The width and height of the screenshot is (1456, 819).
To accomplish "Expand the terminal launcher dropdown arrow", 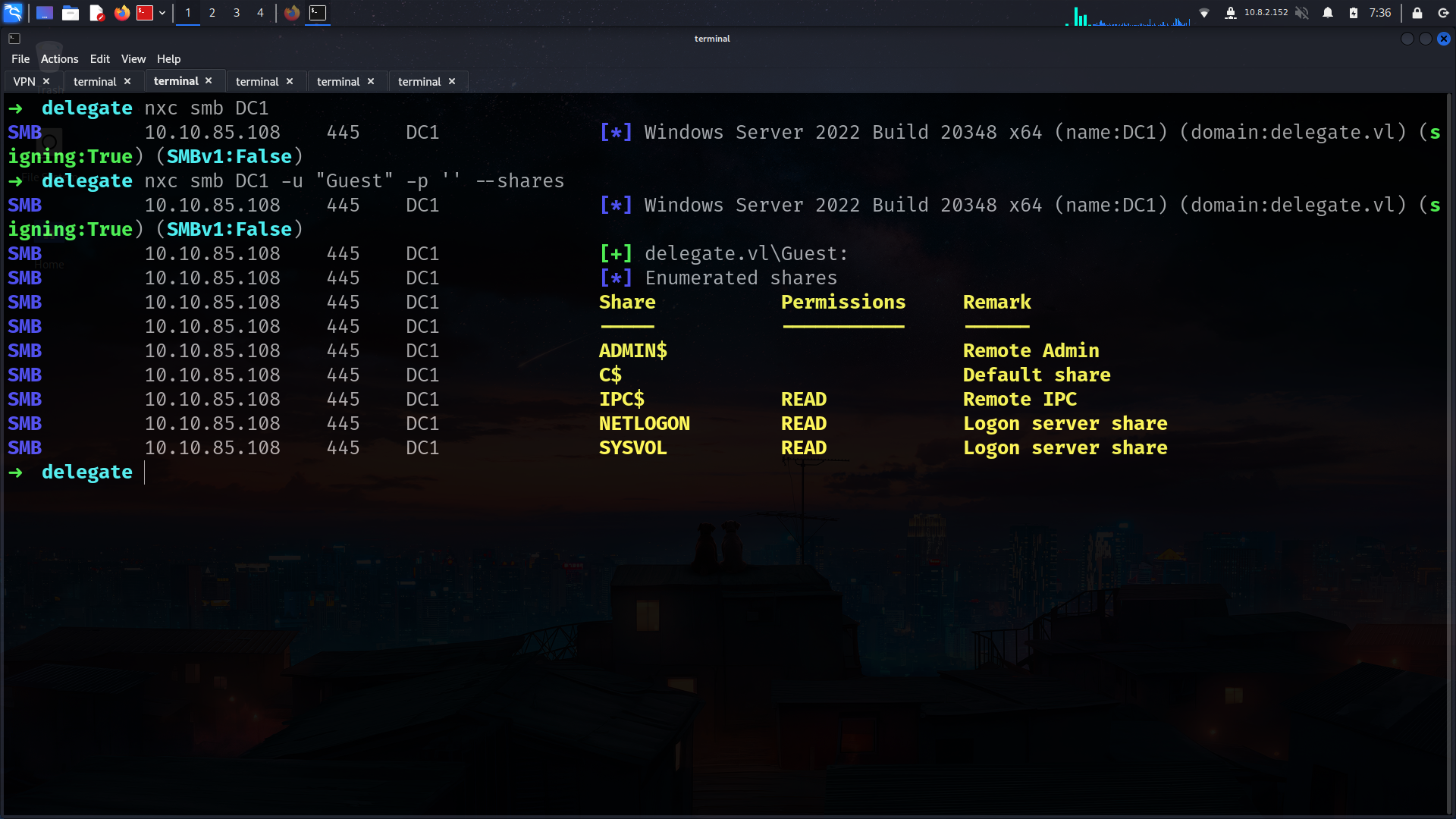I will 162,13.
